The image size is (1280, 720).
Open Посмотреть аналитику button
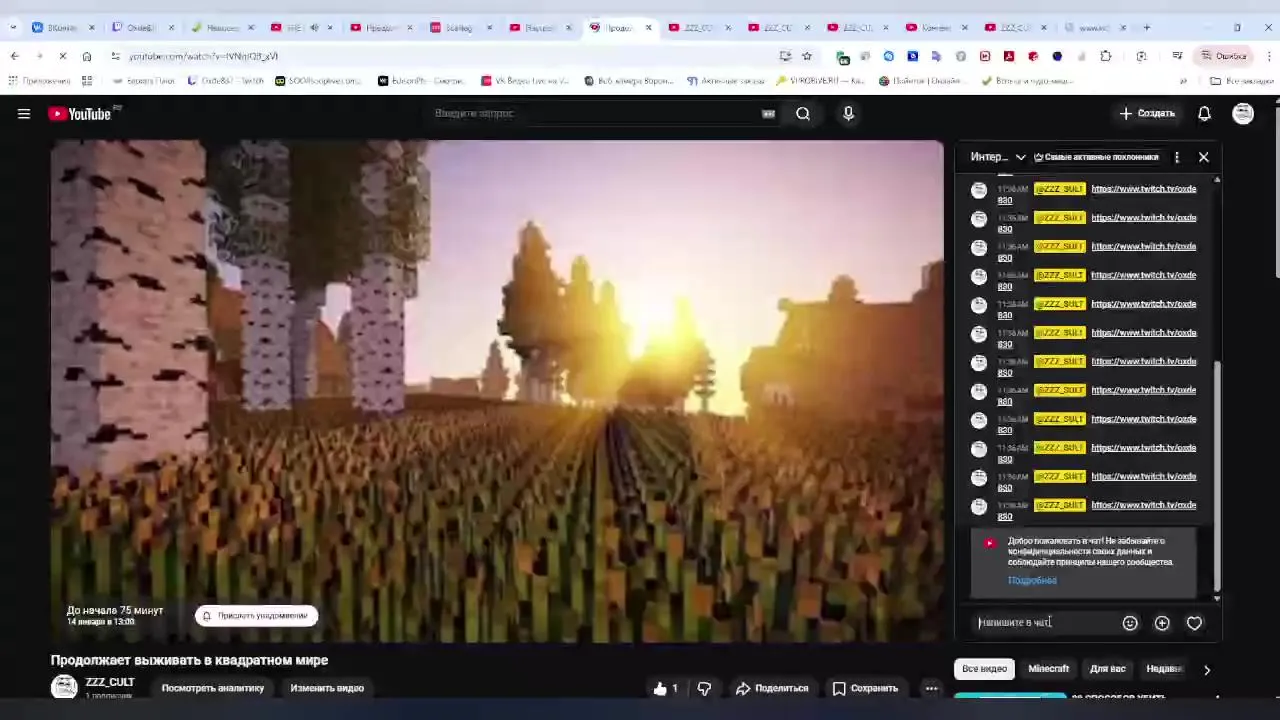pyautogui.click(x=213, y=688)
